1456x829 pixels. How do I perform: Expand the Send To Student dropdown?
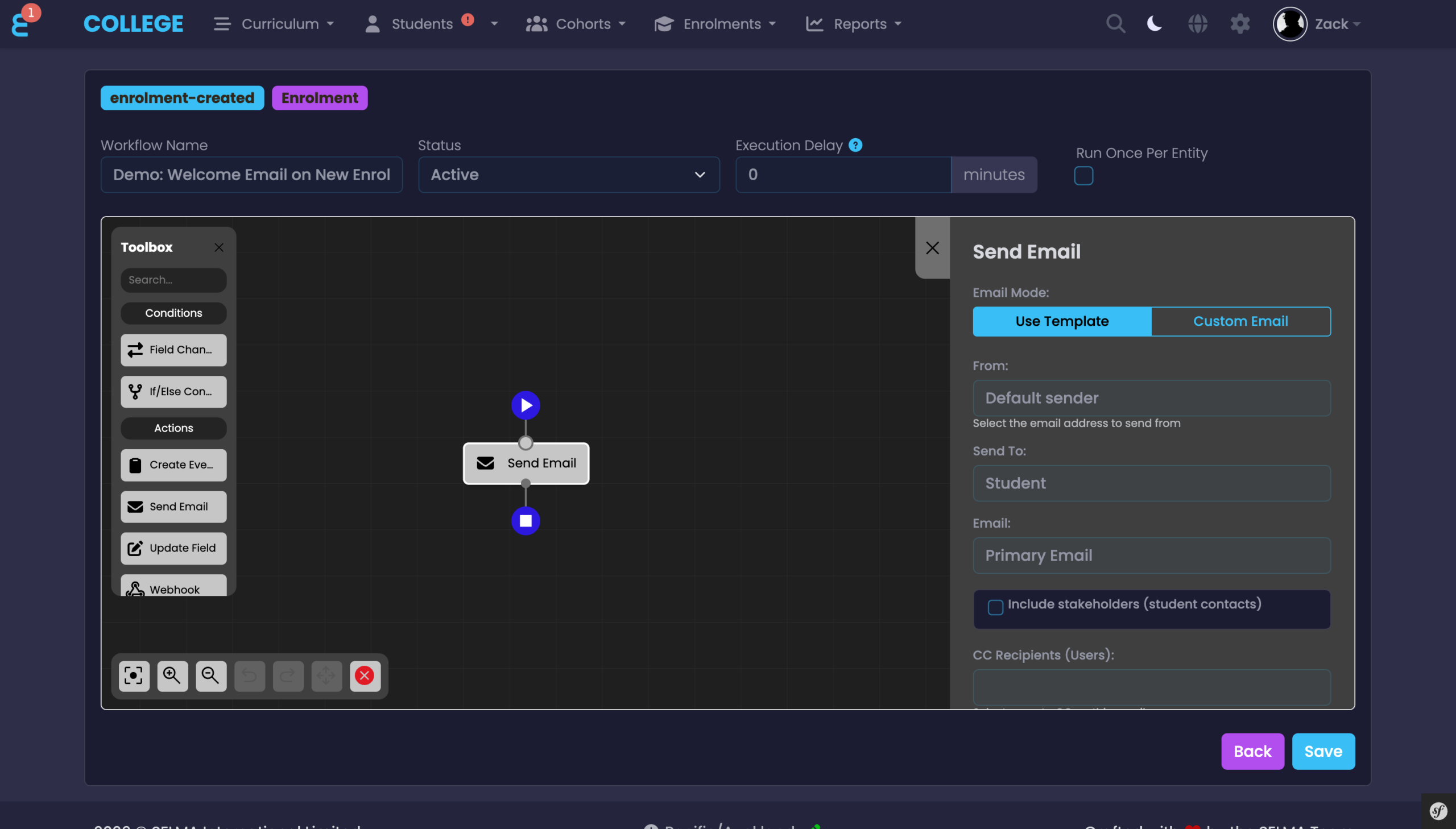(1151, 483)
